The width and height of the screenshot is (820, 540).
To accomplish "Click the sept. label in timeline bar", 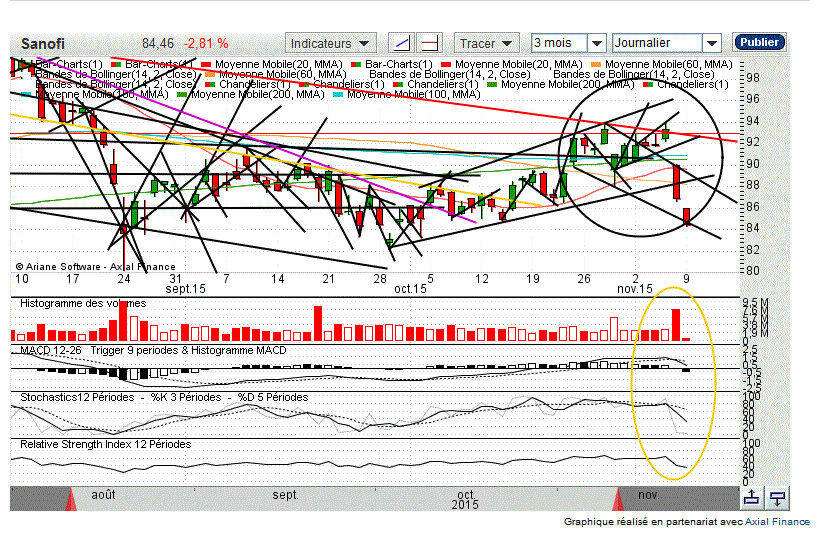I will 285,495.
